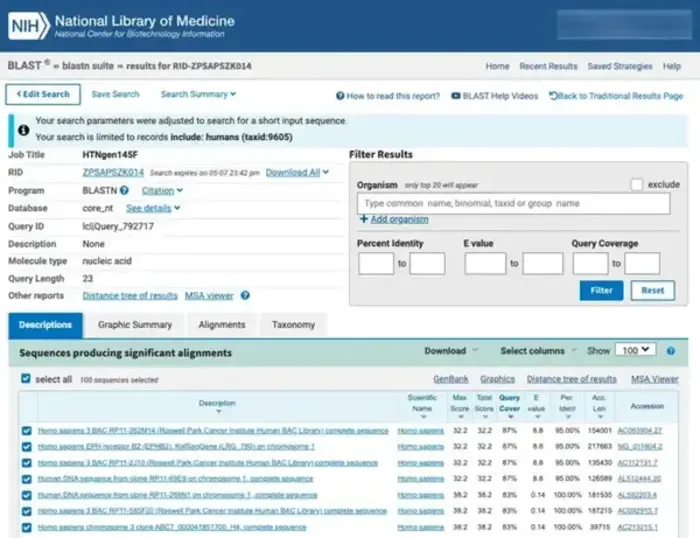Click Percent Identity maximum field
The width and height of the screenshot is (700, 538).
coord(427,263)
